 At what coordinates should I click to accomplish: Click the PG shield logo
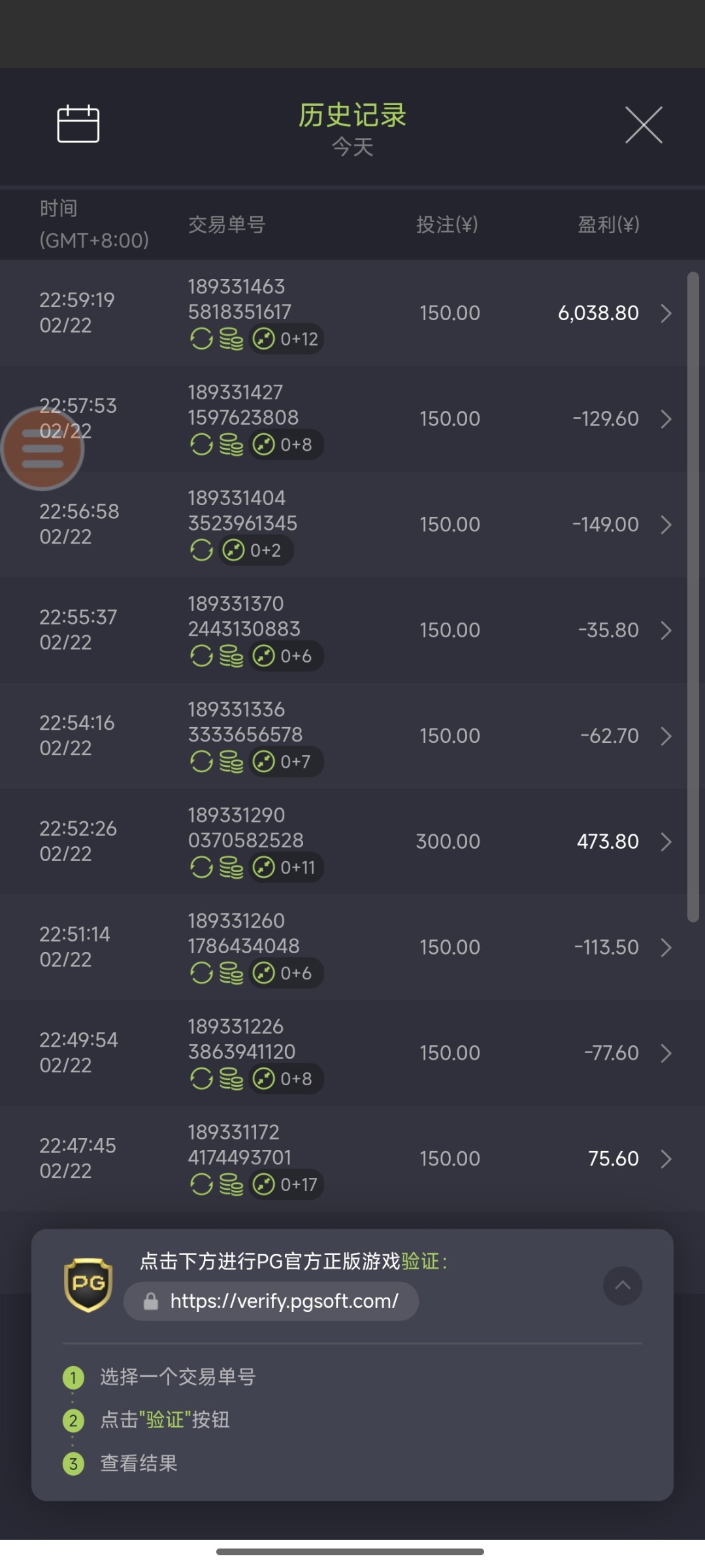click(88, 1284)
